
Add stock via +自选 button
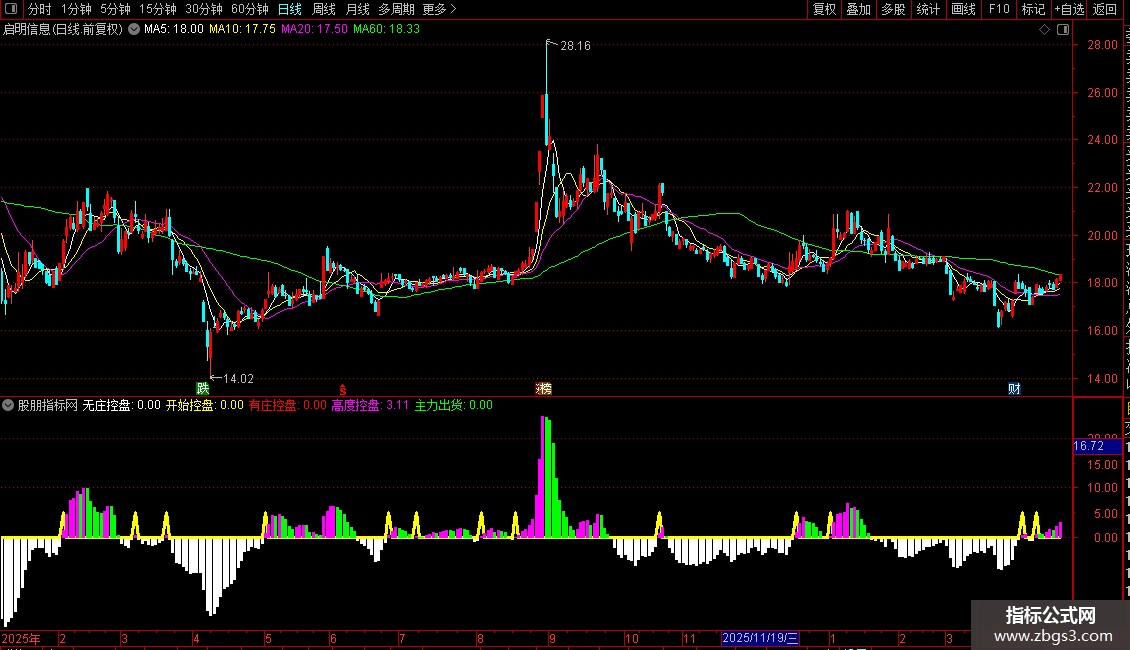click(1069, 9)
